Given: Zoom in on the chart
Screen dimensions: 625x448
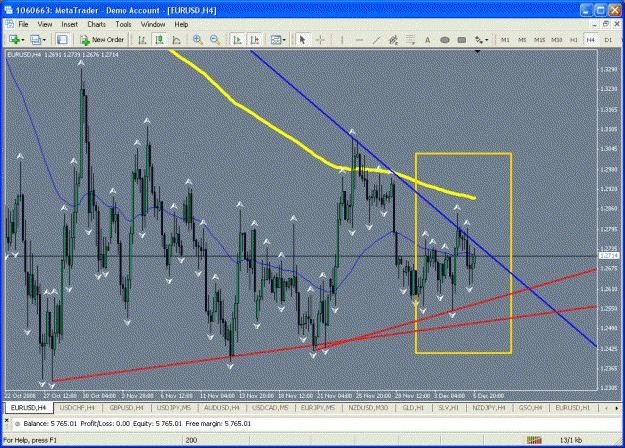Looking at the screenshot, I should click(197, 39).
